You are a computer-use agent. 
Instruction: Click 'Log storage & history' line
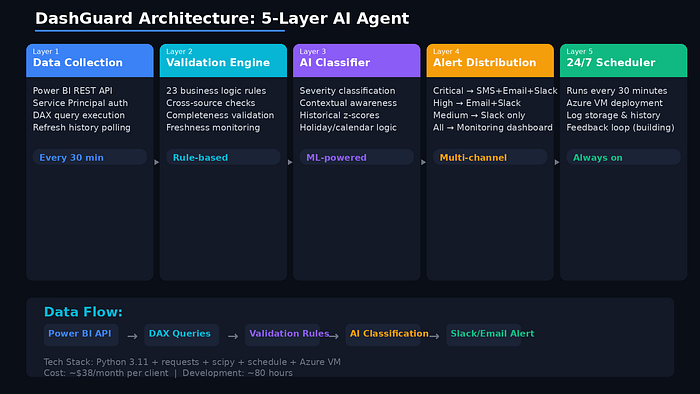coord(613,116)
